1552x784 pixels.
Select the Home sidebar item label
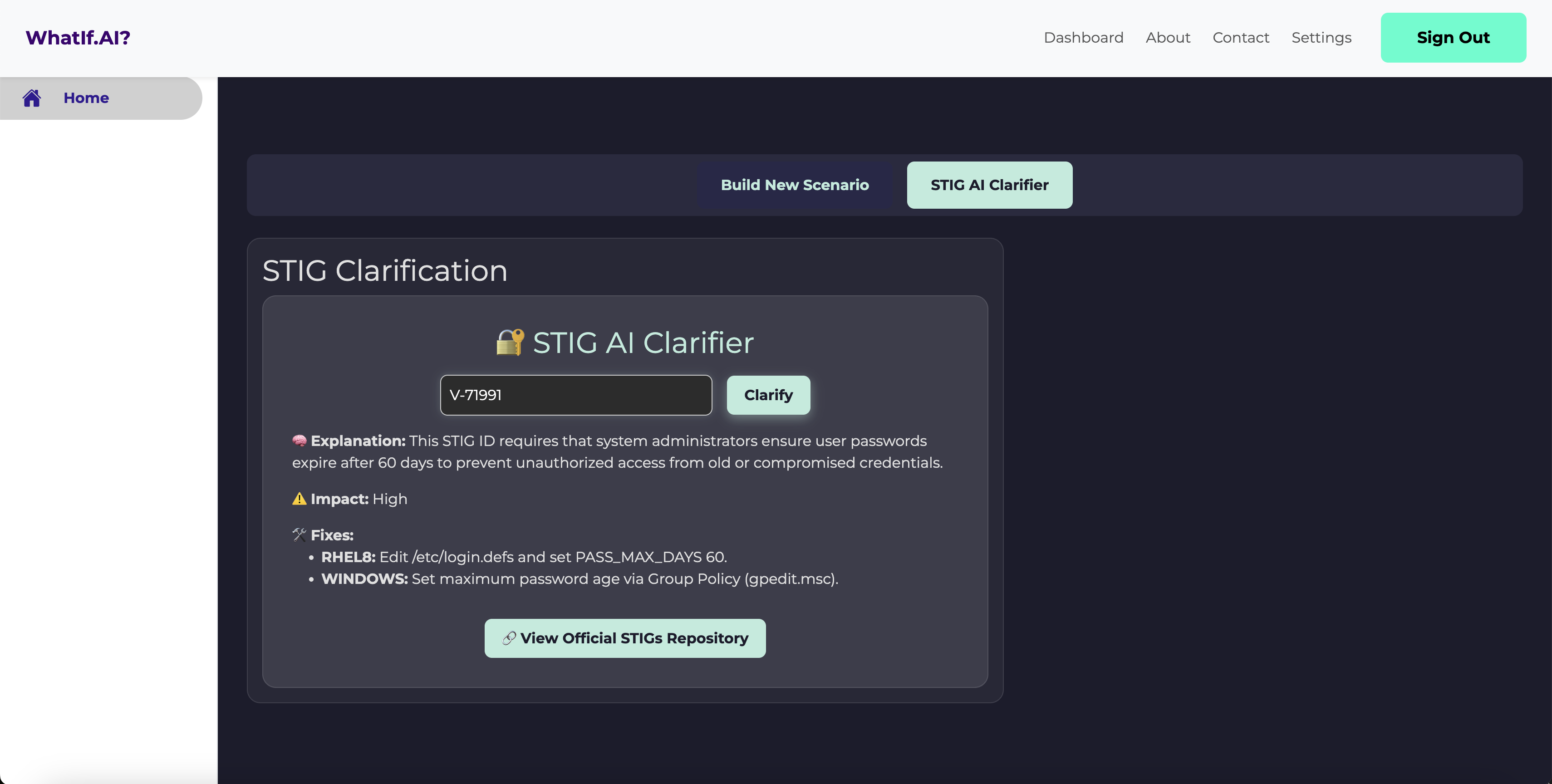86,98
